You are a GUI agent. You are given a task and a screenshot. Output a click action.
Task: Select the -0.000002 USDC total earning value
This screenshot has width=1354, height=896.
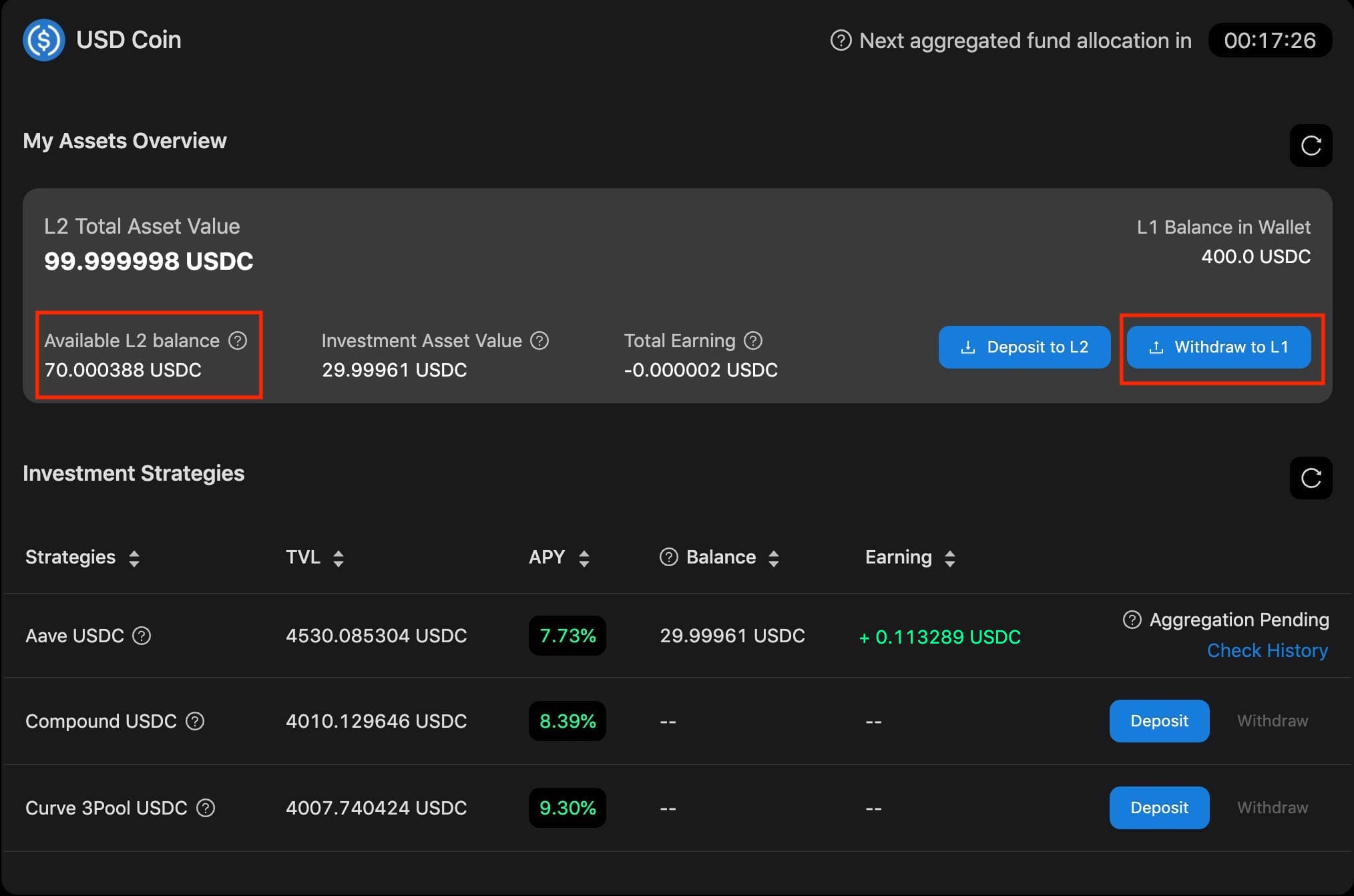pyautogui.click(x=701, y=370)
